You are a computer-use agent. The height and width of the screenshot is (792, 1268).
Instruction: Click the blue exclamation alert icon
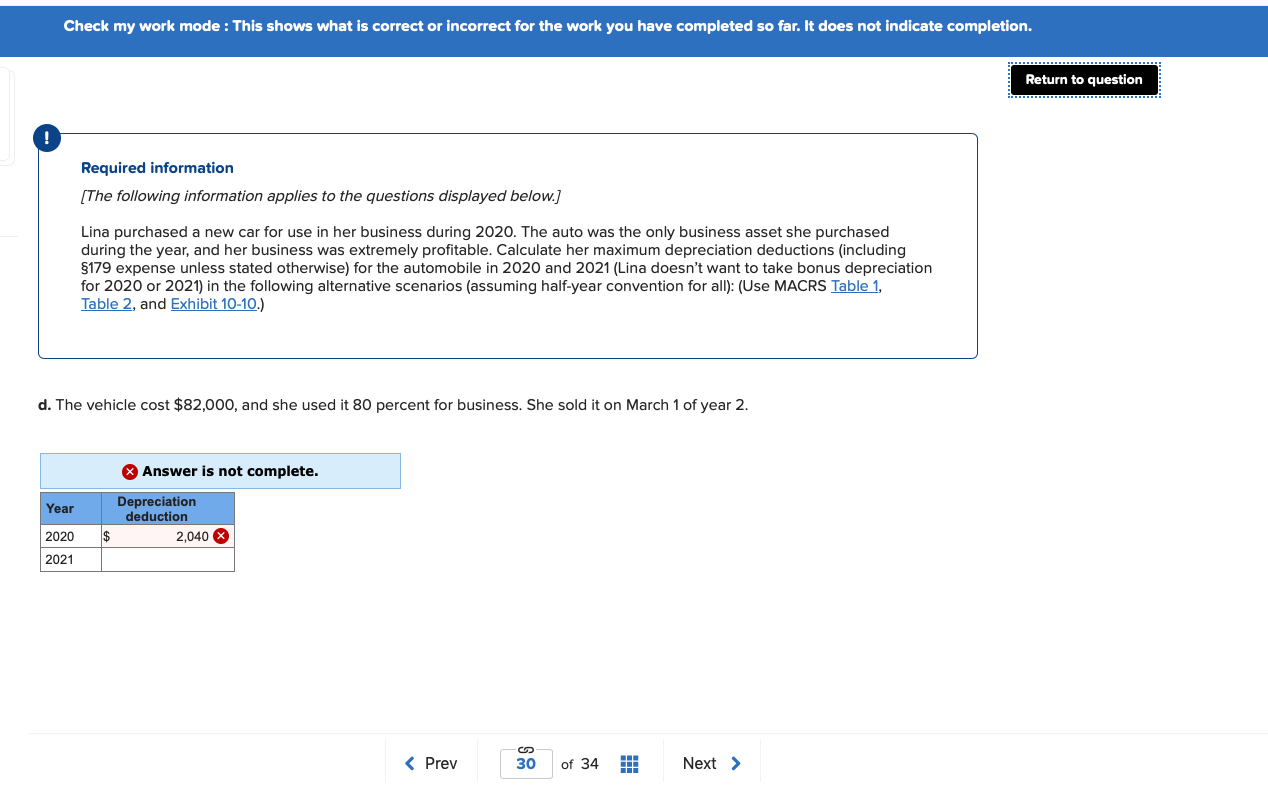(47, 138)
